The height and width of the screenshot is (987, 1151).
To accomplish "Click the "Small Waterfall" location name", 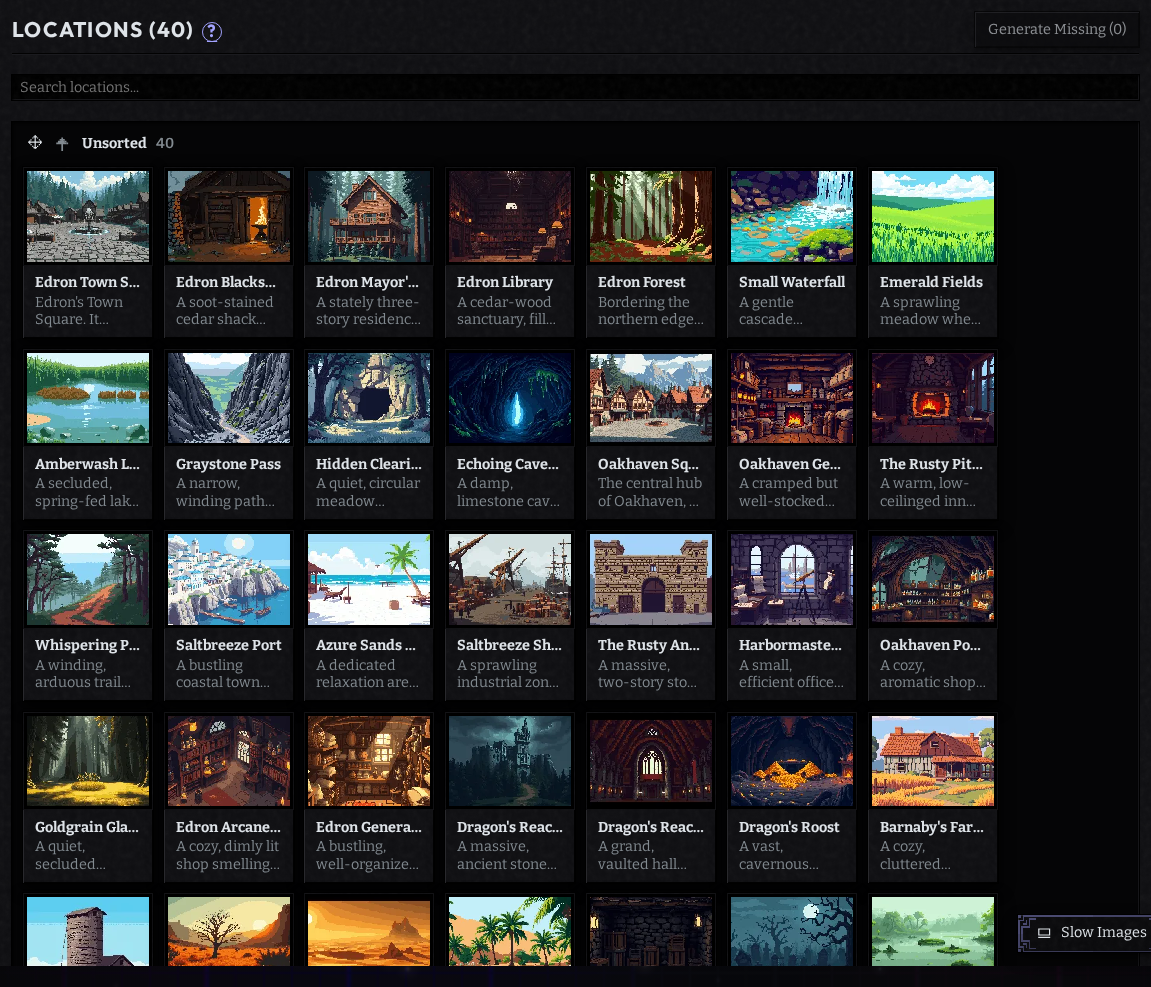I will coord(792,282).
